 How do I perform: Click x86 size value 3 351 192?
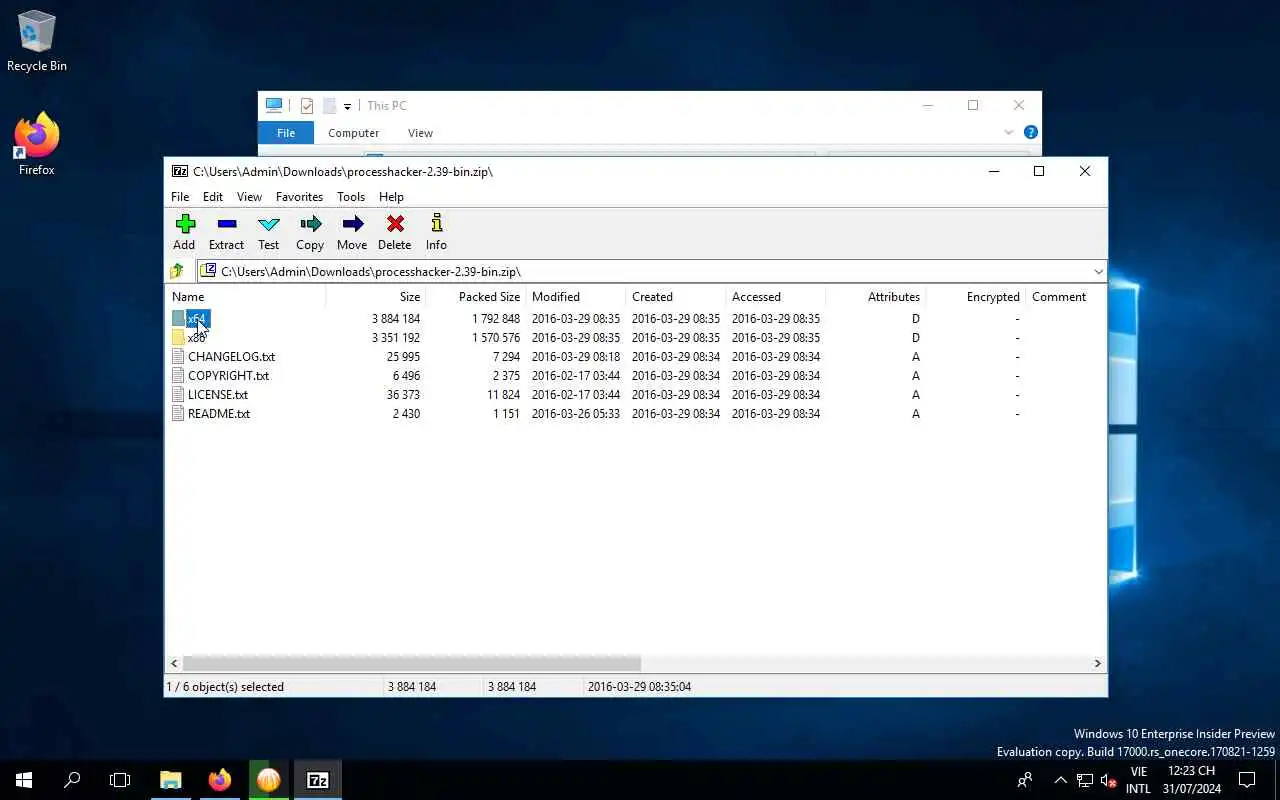tap(395, 338)
